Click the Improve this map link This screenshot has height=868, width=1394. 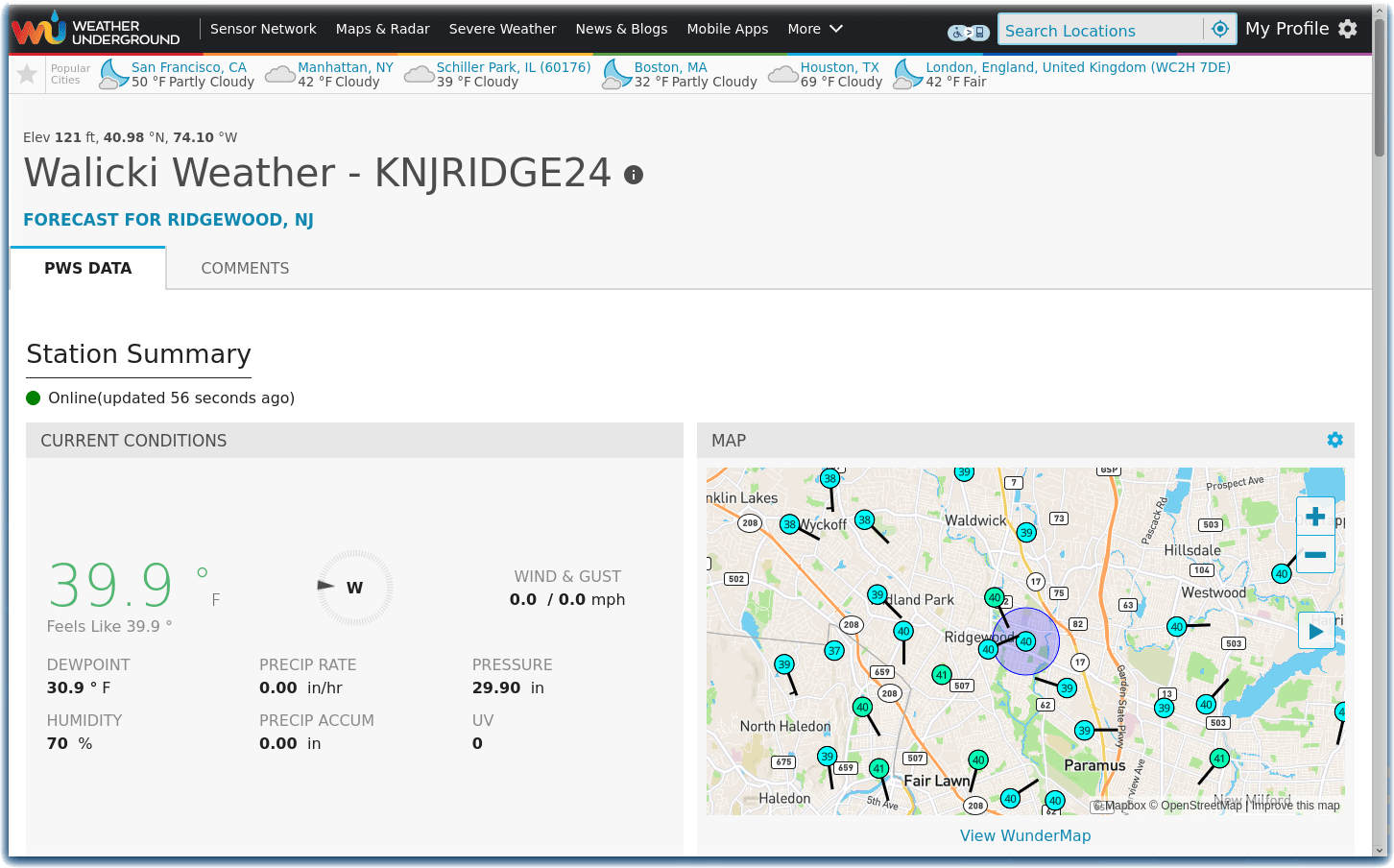click(1296, 806)
